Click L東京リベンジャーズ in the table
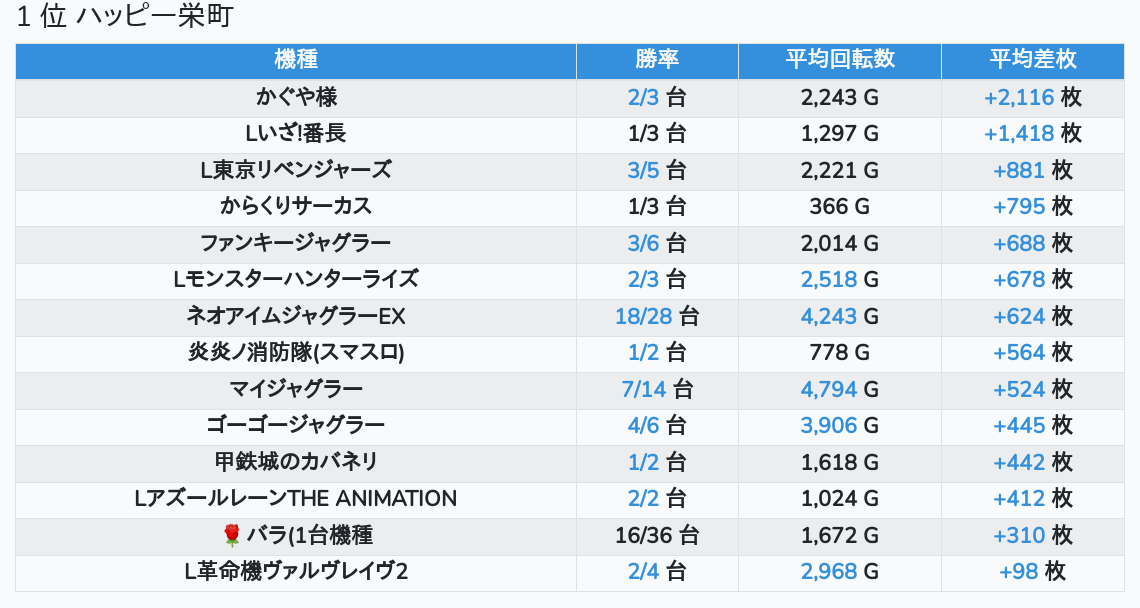This screenshot has width=1140, height=608. pyautogui.click(x=296, y=170)
